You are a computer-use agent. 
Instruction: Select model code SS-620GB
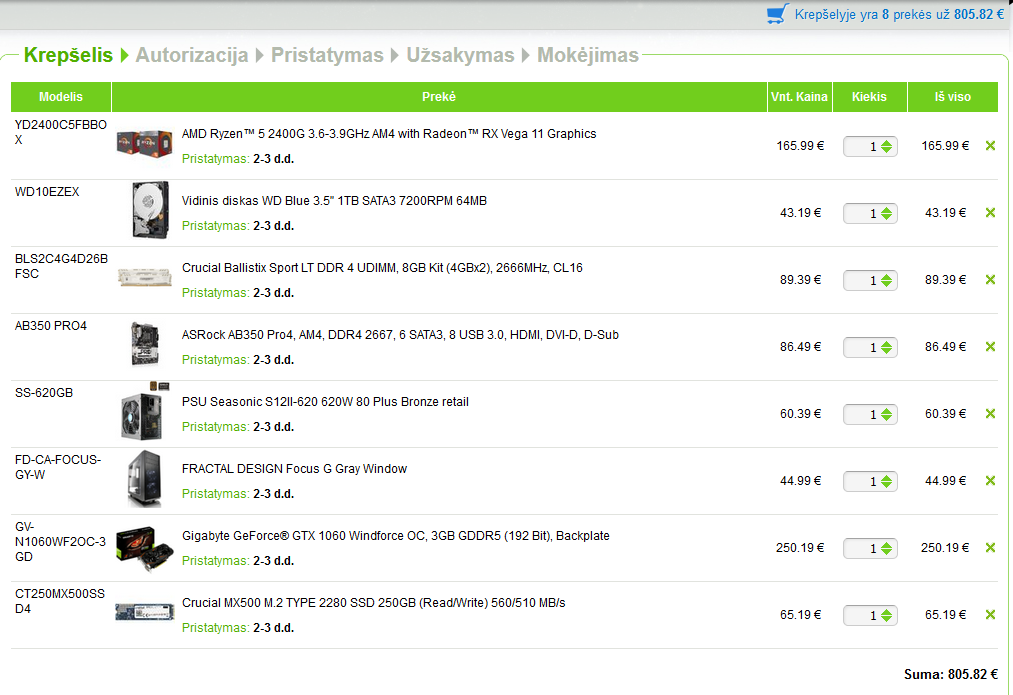pyautogui.click(x=44, y=393)
